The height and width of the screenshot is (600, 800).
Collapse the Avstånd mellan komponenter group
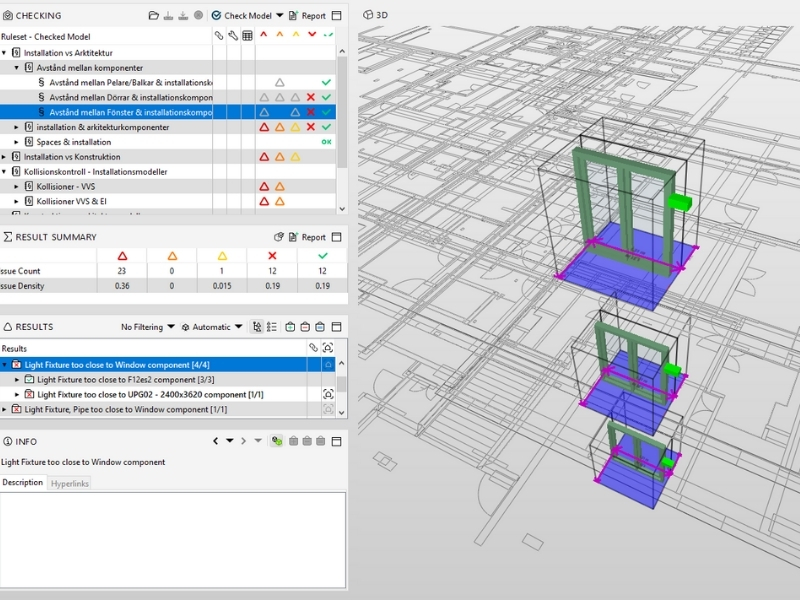(x=16, y=67)
